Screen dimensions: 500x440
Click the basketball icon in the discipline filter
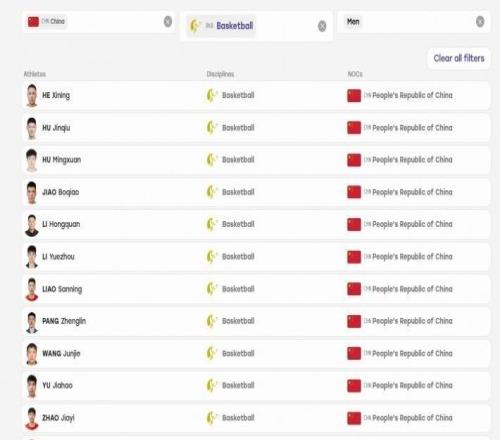pyautogui.click(x=195, y=26)
